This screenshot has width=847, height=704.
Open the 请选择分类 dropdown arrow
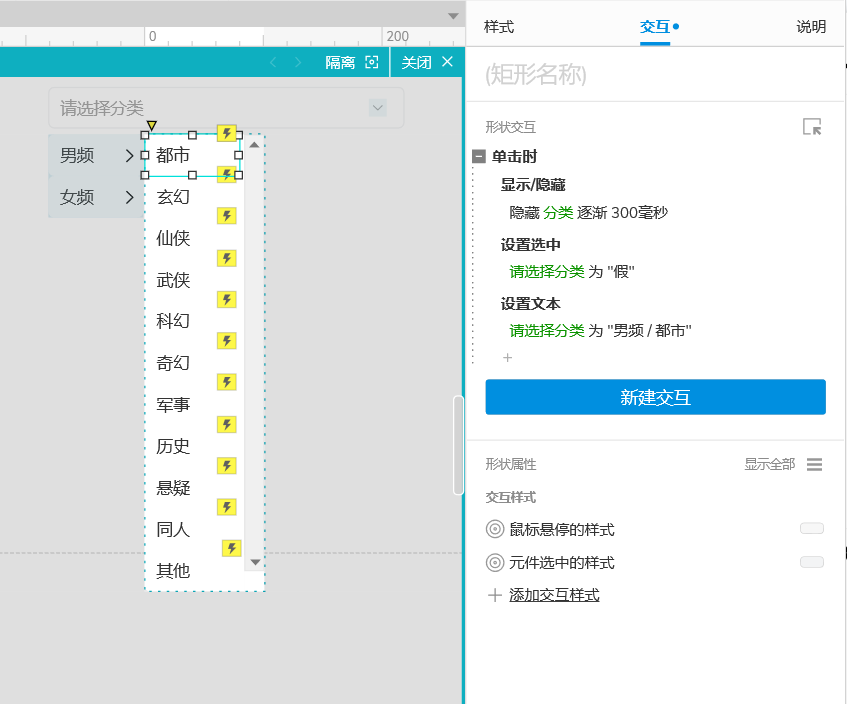[378, 108]
